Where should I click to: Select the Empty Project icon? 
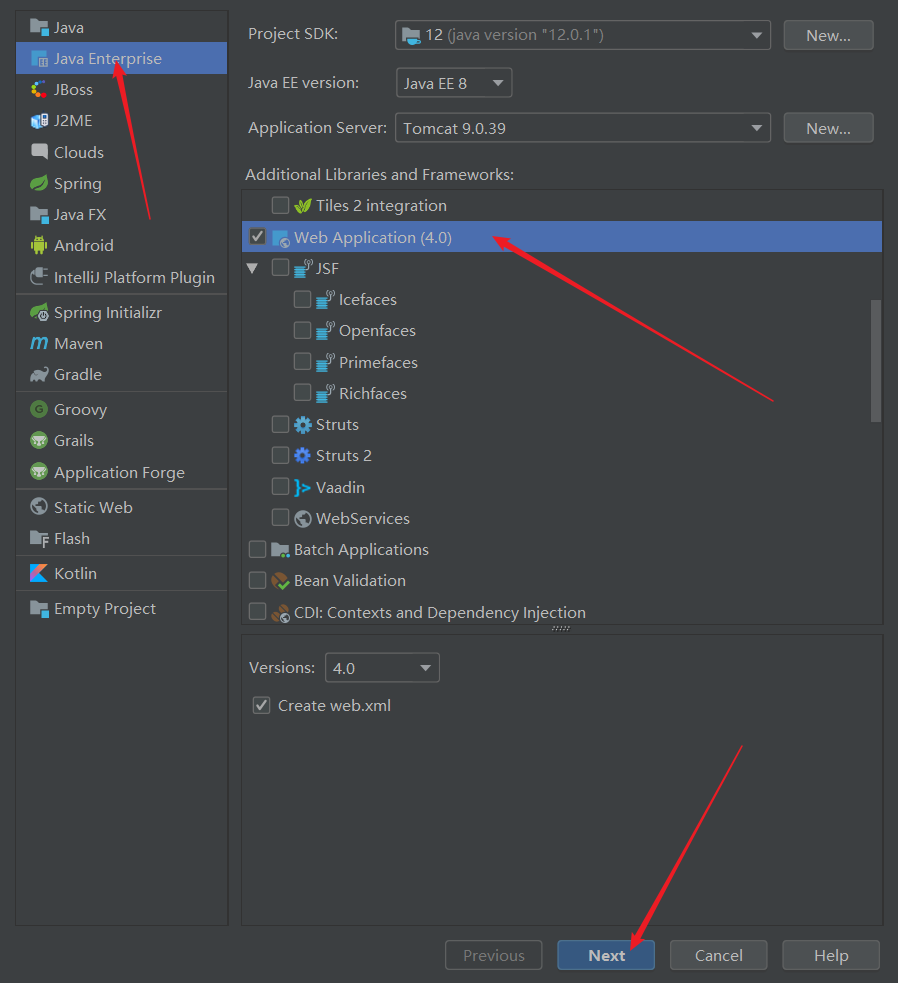pyautogui.click(x=39, y=608)
